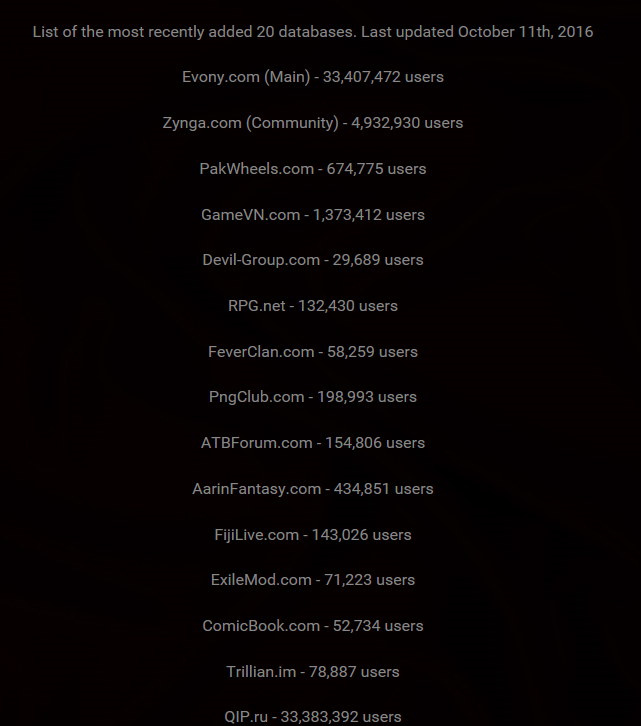
Task: Click the 1,373,412 users count
Action: click(369, 215)
